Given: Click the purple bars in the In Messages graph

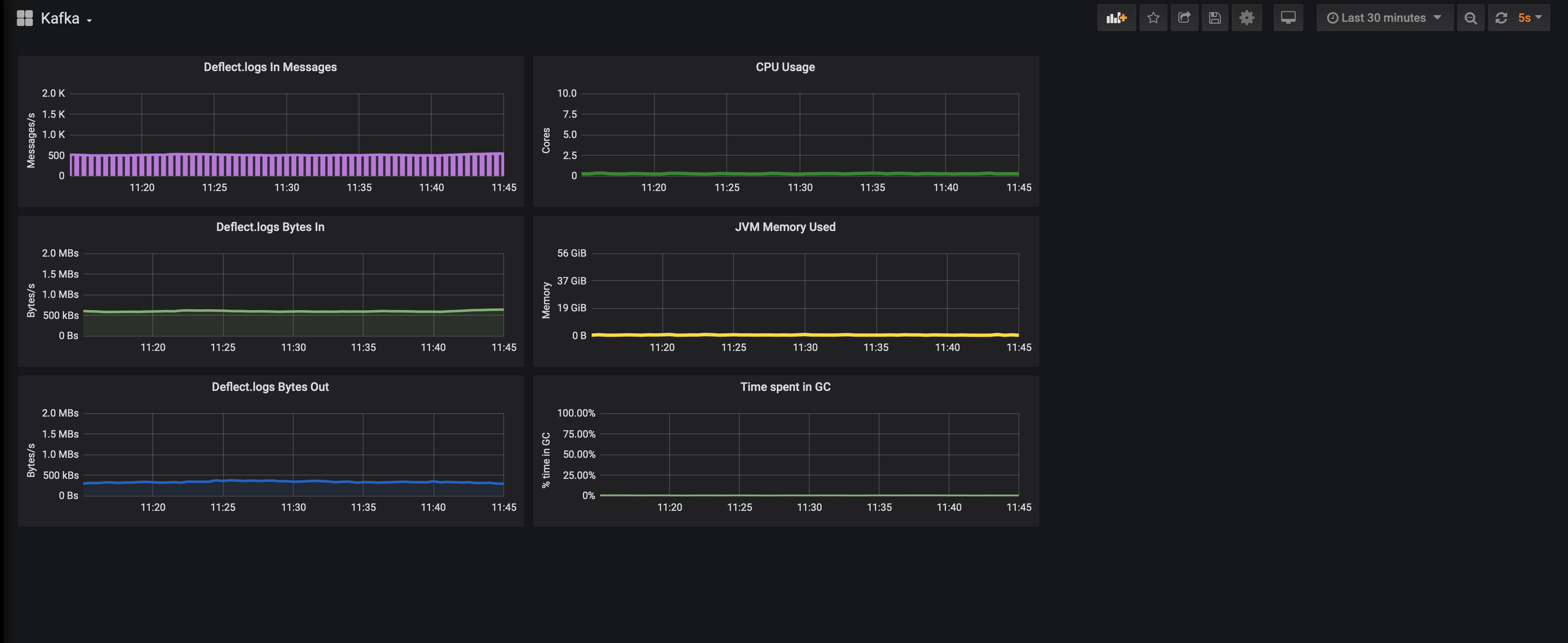Looking at the screenshot, I should point(286,165).
